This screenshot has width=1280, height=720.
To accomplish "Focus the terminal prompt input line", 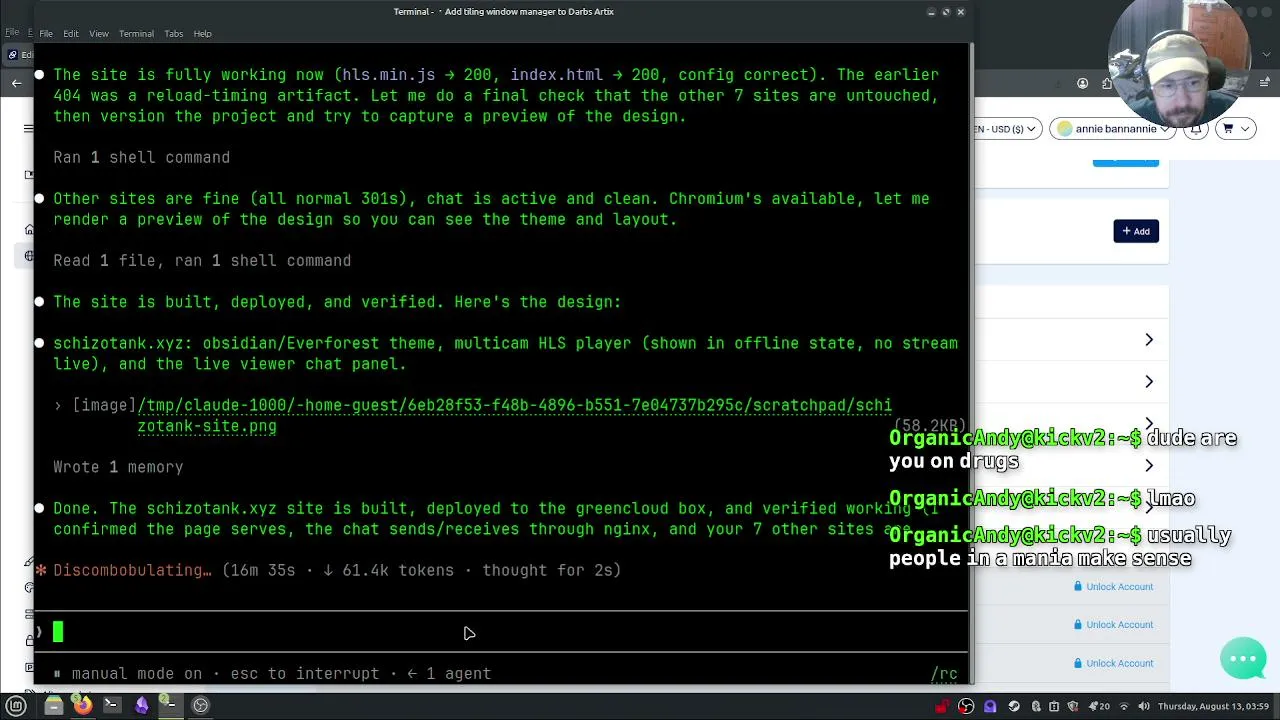I will tap(500, 632).
